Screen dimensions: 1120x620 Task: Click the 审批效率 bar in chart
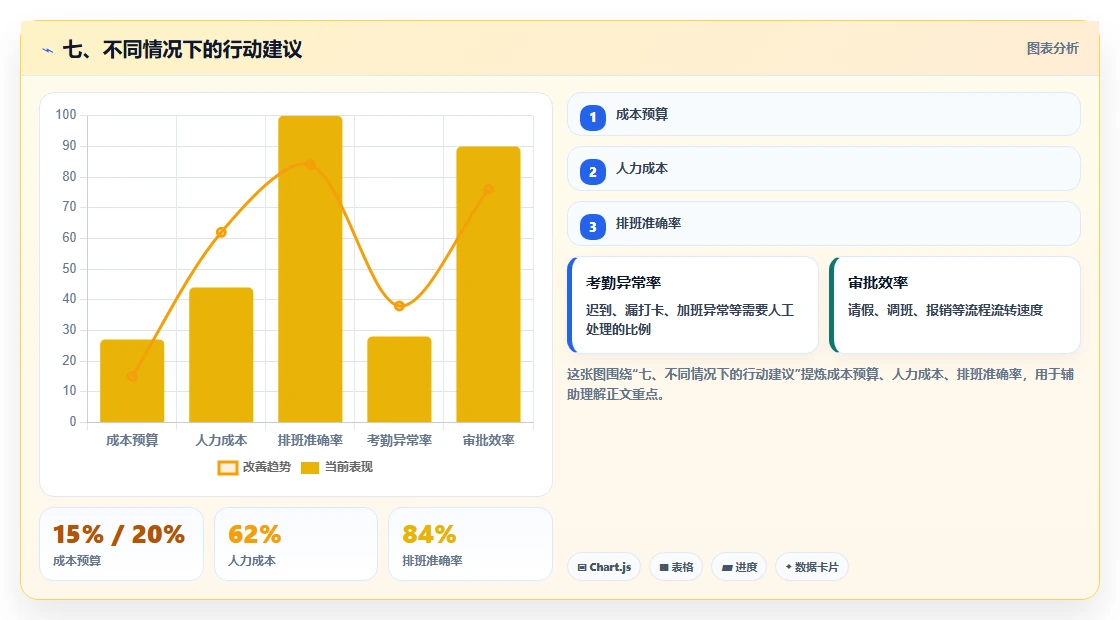pyautogui.click(x=489, y=284)
